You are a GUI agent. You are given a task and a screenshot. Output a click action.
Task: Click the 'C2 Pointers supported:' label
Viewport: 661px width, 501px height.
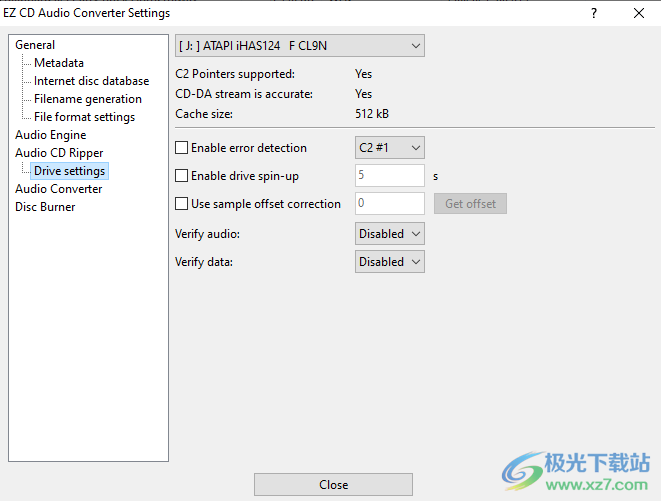[235, 74]
